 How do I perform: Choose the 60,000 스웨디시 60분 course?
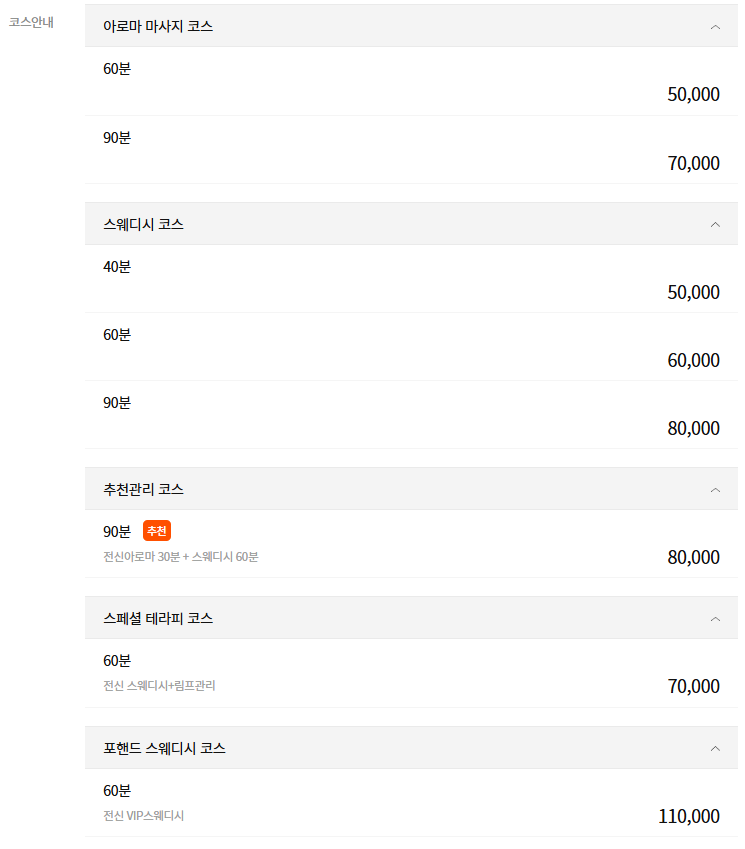point(693,360)
